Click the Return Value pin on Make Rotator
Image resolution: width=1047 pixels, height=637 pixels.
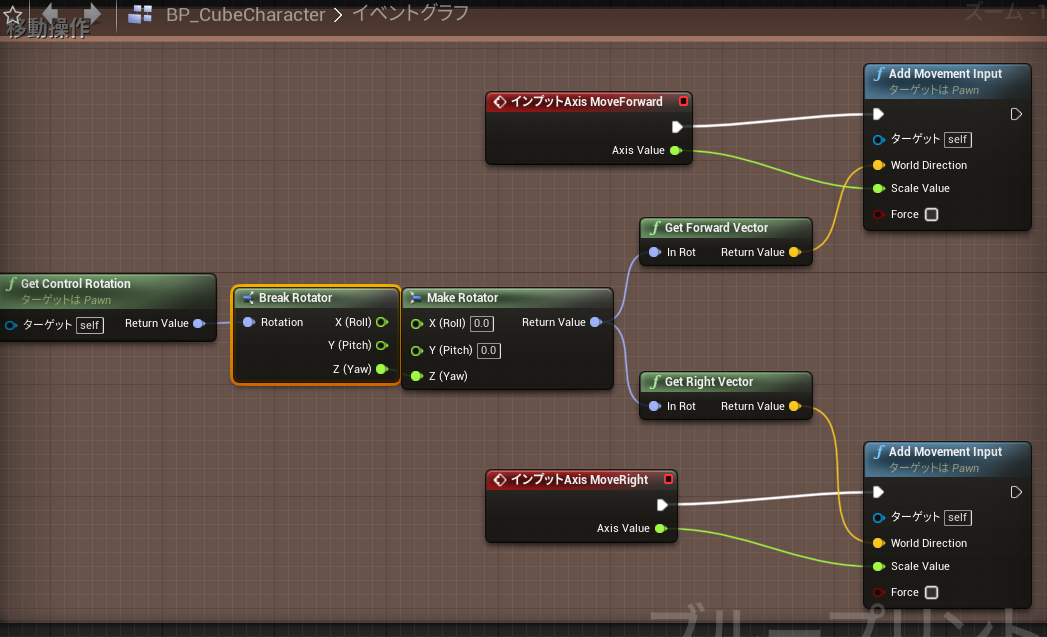(x=596, y=322)
